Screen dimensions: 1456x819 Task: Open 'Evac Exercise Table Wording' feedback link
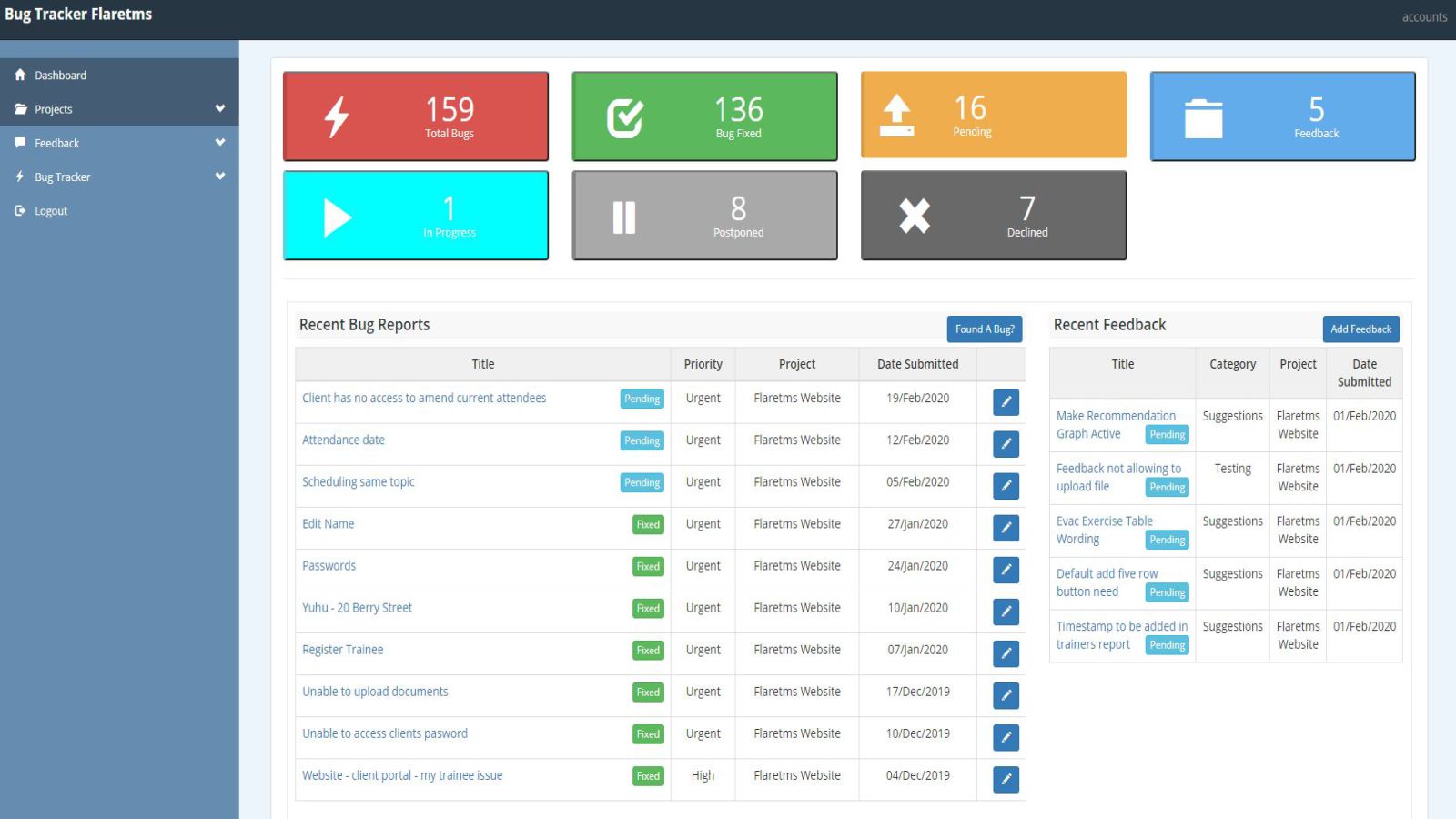[1104, 521]
